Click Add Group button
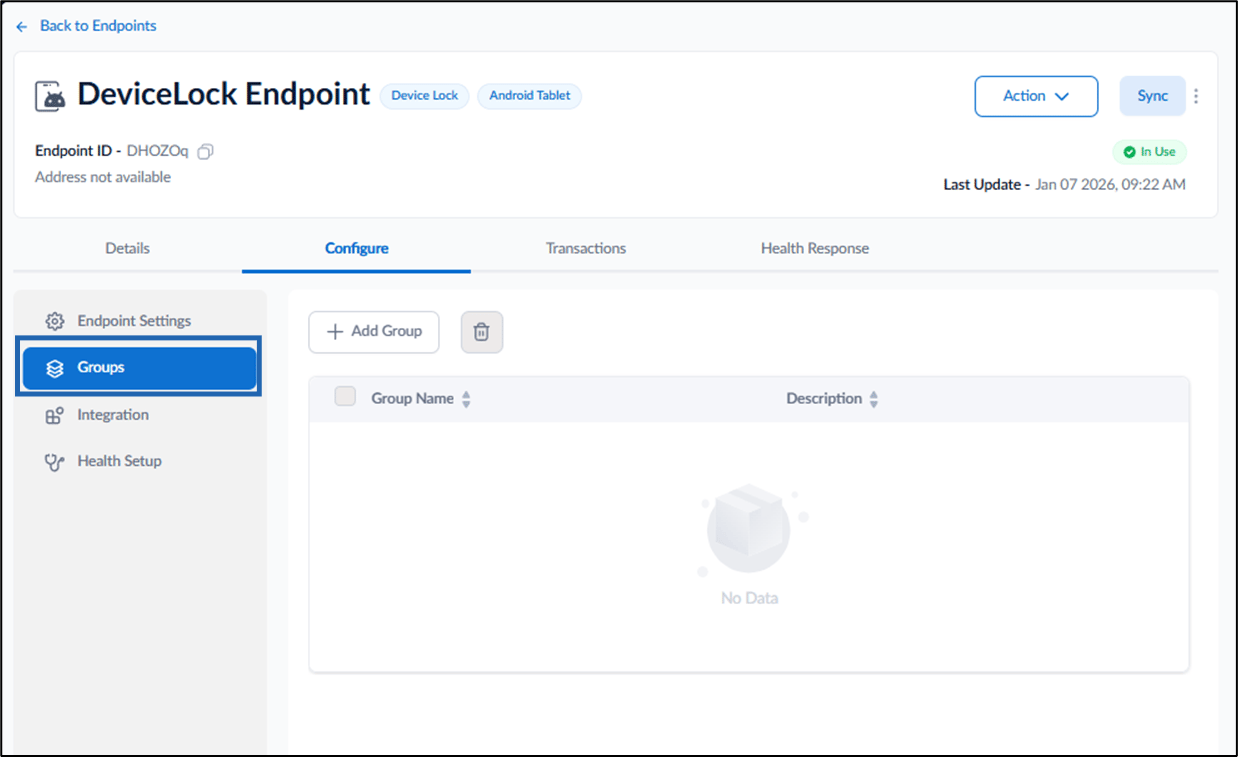1238x757 pixels. pyautogui.click(x=374, y=332)
